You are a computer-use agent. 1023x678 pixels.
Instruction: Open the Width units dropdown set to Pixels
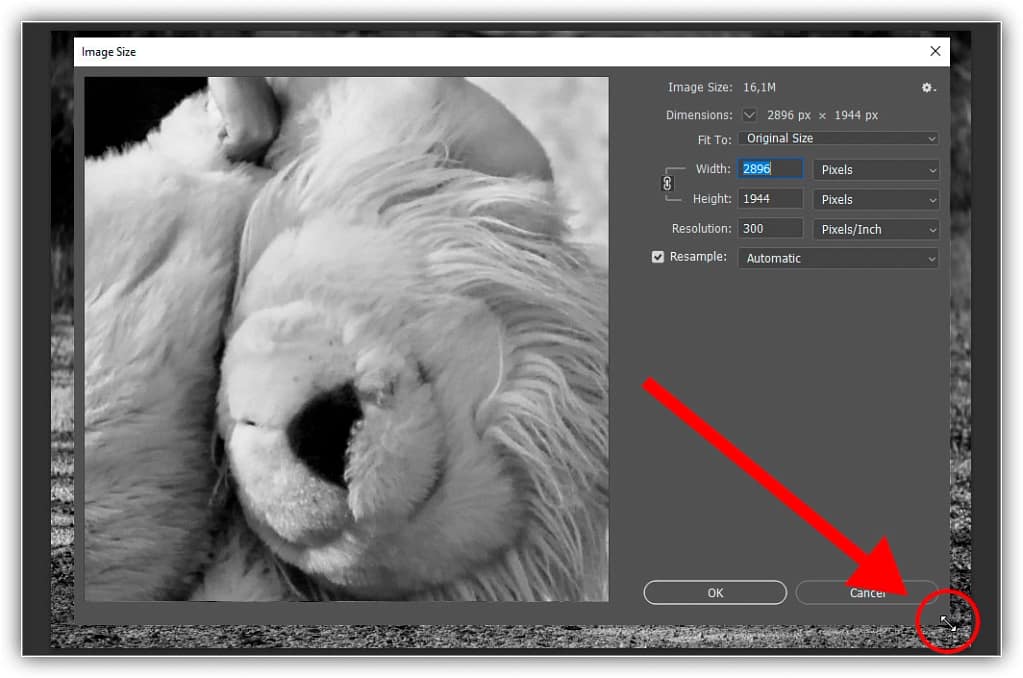coord(875,169)
